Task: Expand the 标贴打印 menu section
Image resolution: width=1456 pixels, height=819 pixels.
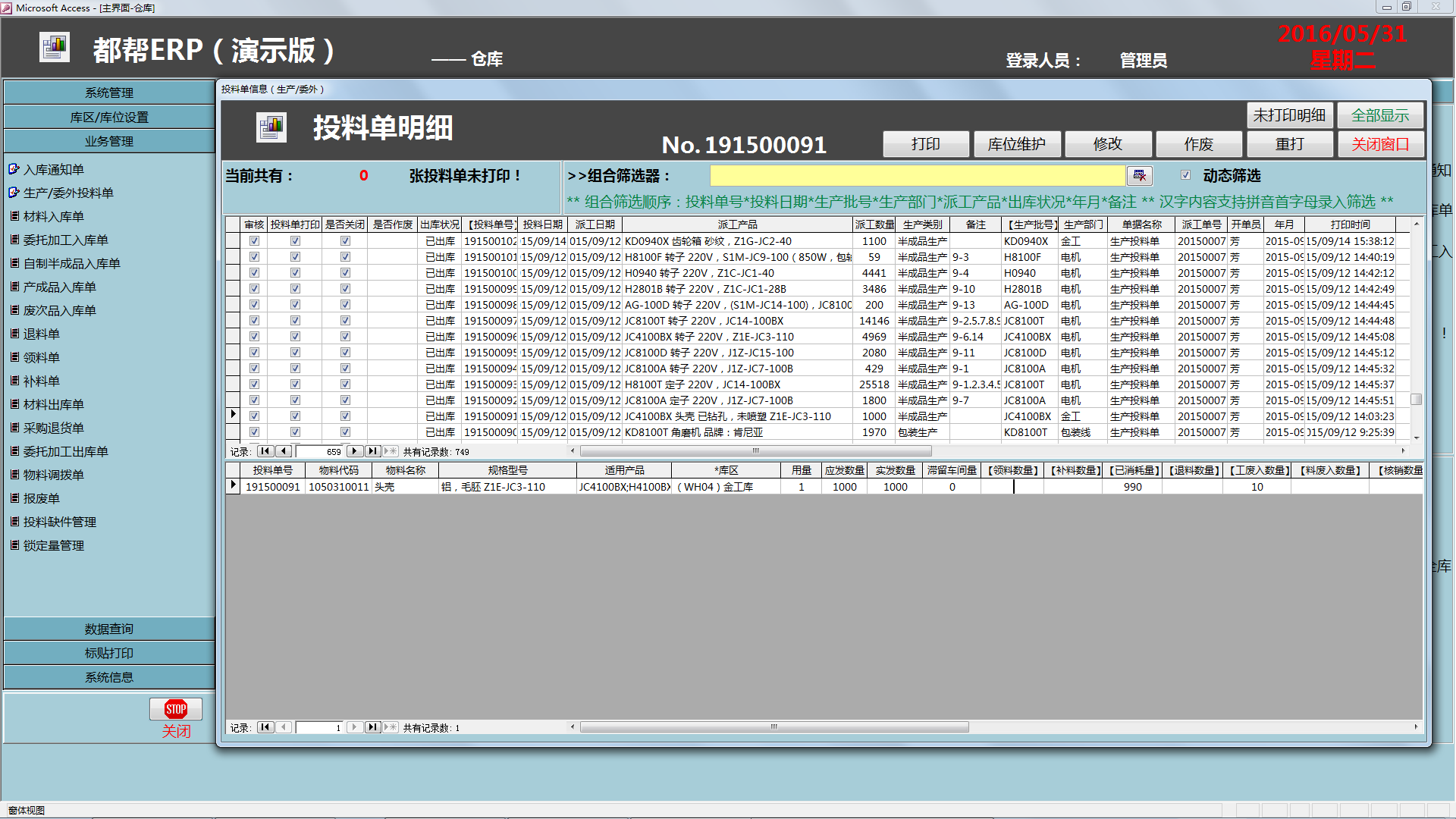Action: pos(109,653)
